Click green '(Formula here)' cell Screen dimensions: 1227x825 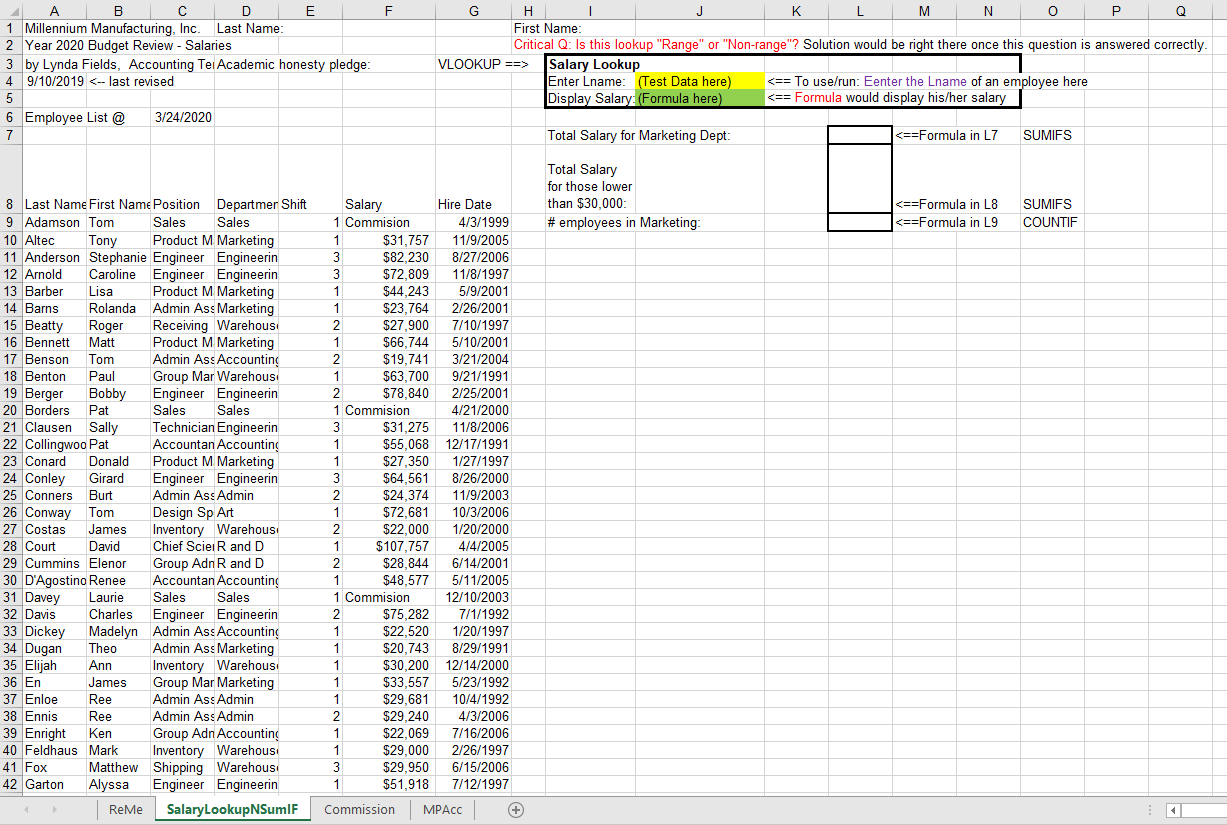(699, 98)
